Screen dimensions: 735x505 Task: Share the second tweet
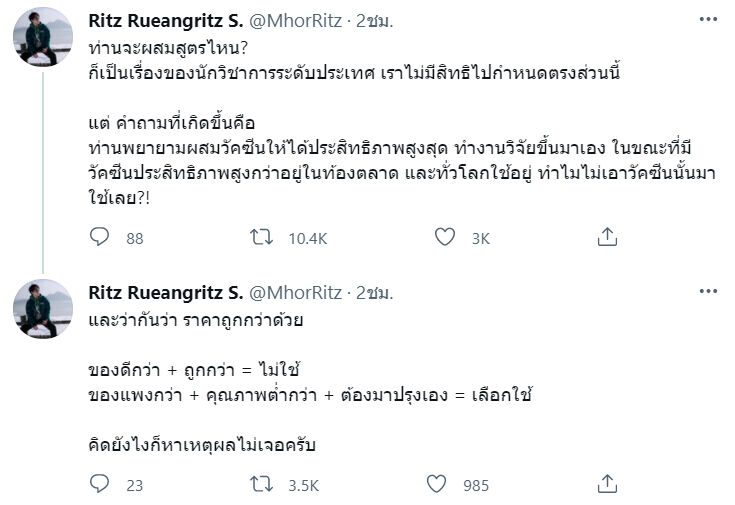[607, 484]
